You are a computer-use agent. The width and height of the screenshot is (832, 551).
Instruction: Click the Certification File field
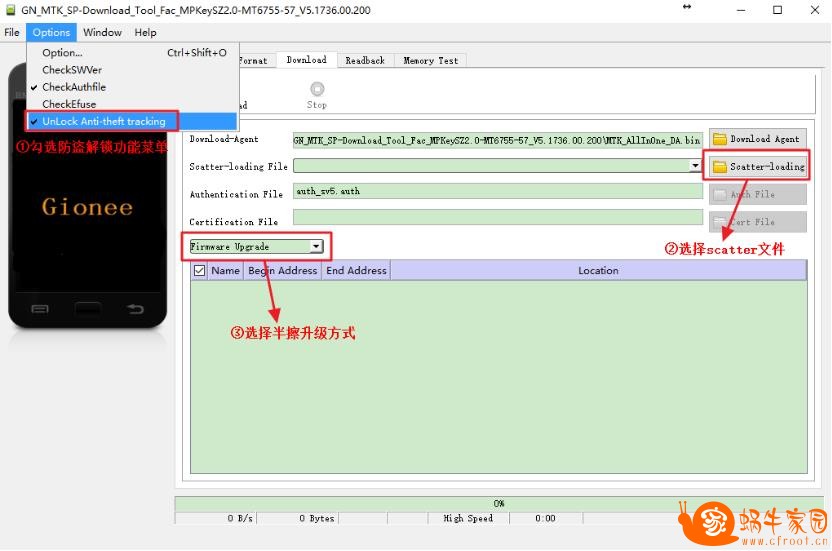[498, 217]
